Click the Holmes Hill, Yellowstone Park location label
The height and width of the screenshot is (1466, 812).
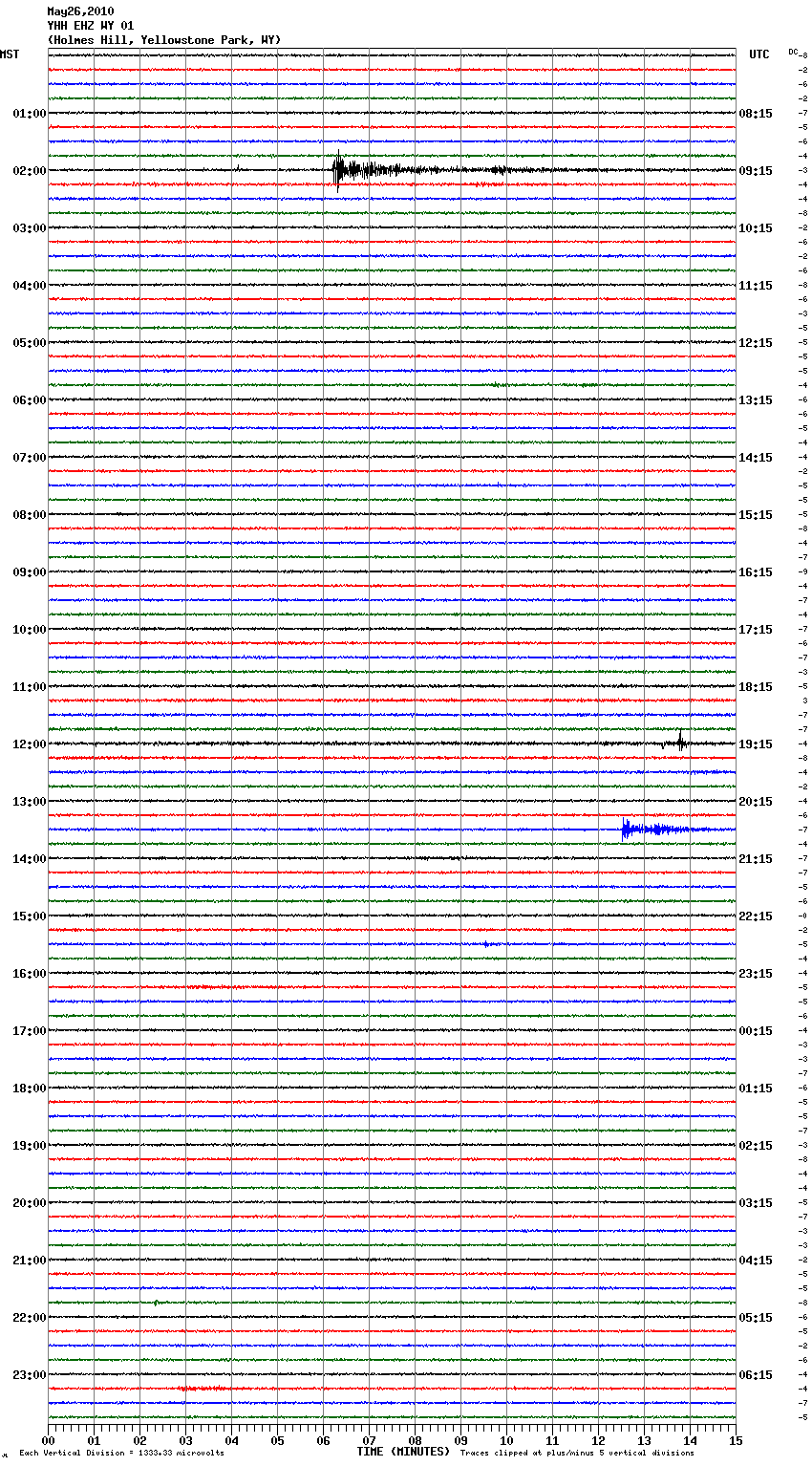coord(164,40)
